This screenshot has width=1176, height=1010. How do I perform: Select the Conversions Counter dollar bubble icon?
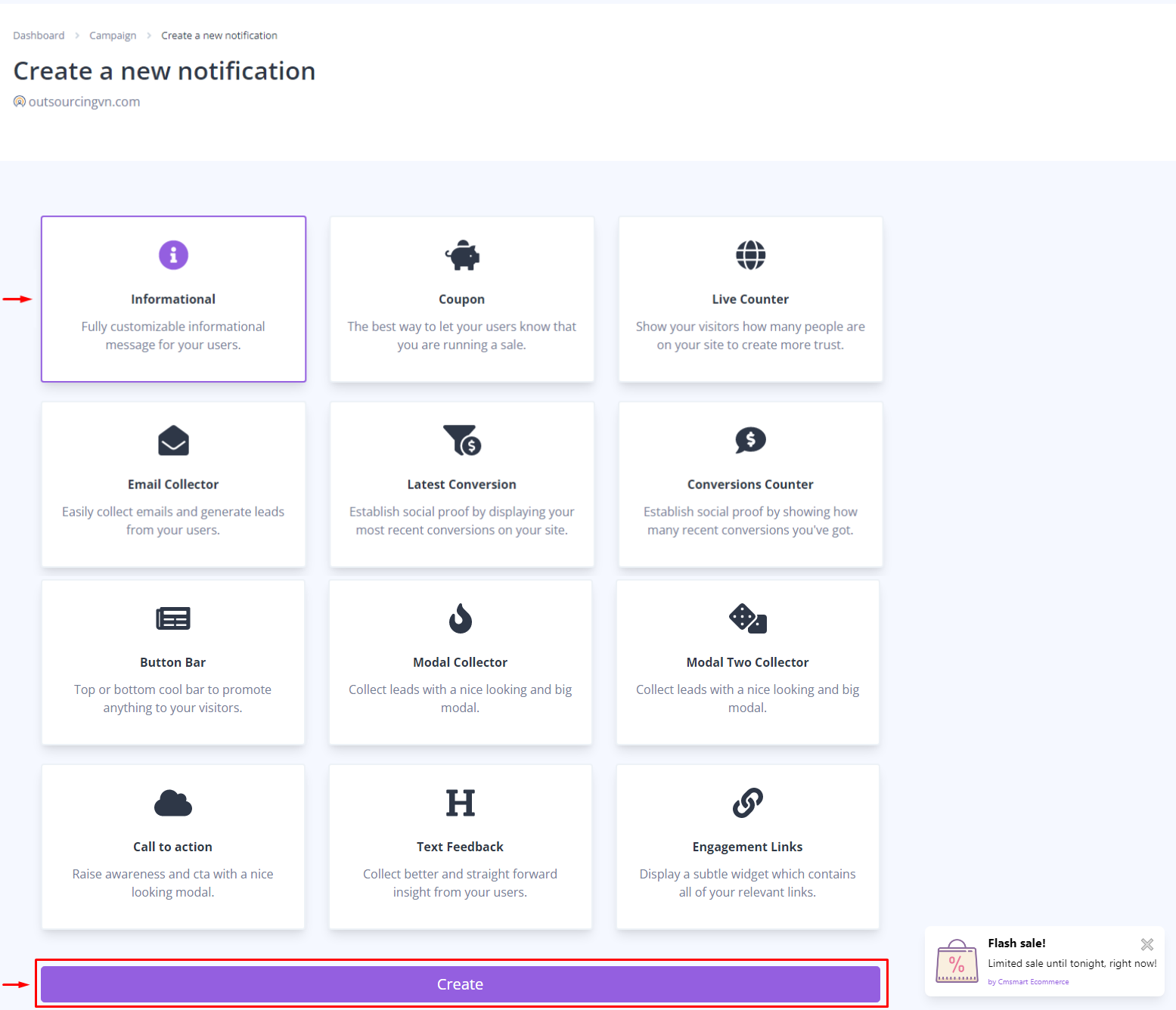(750, 440)
